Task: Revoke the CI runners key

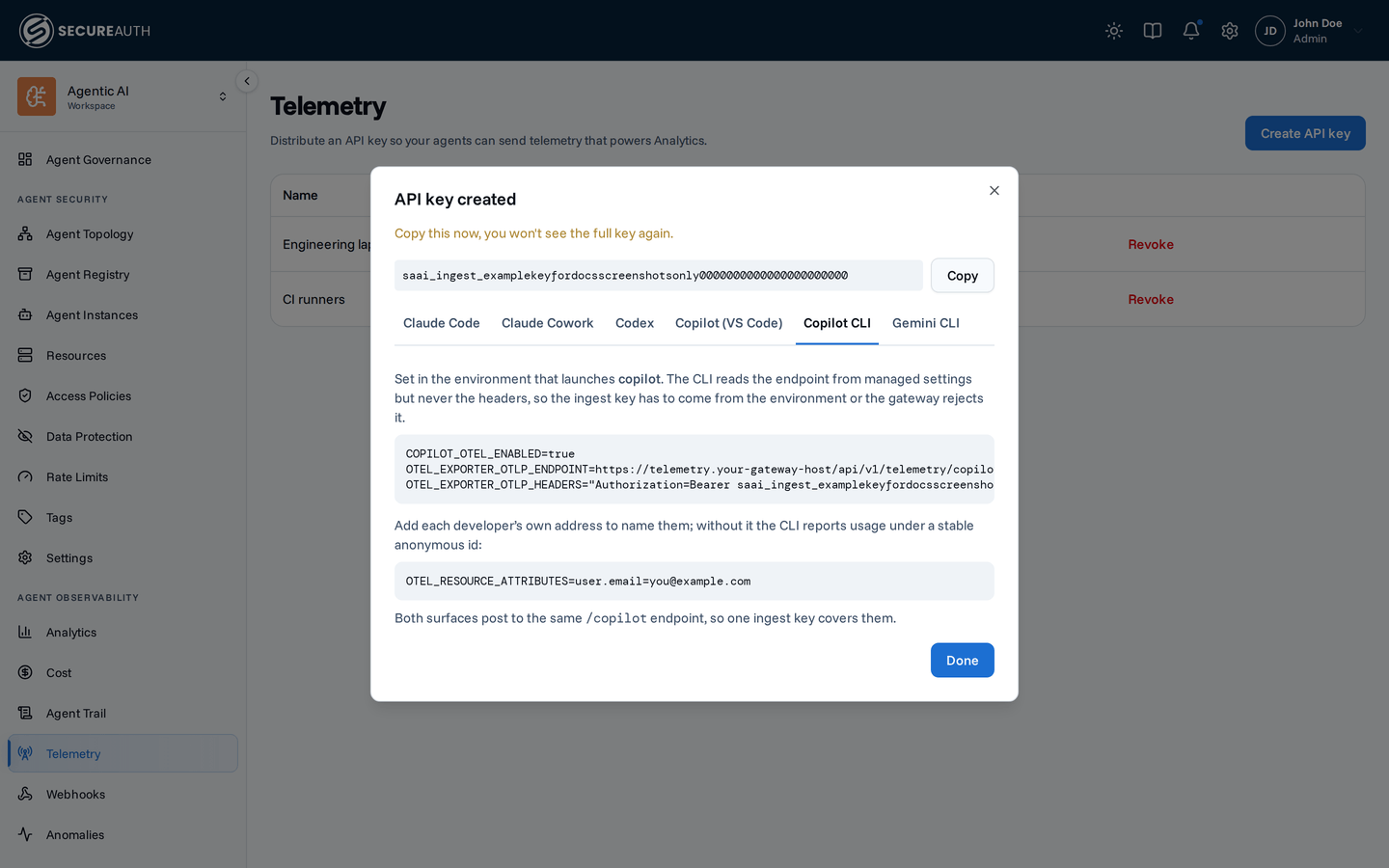Action: click(x=1151, y=299)
